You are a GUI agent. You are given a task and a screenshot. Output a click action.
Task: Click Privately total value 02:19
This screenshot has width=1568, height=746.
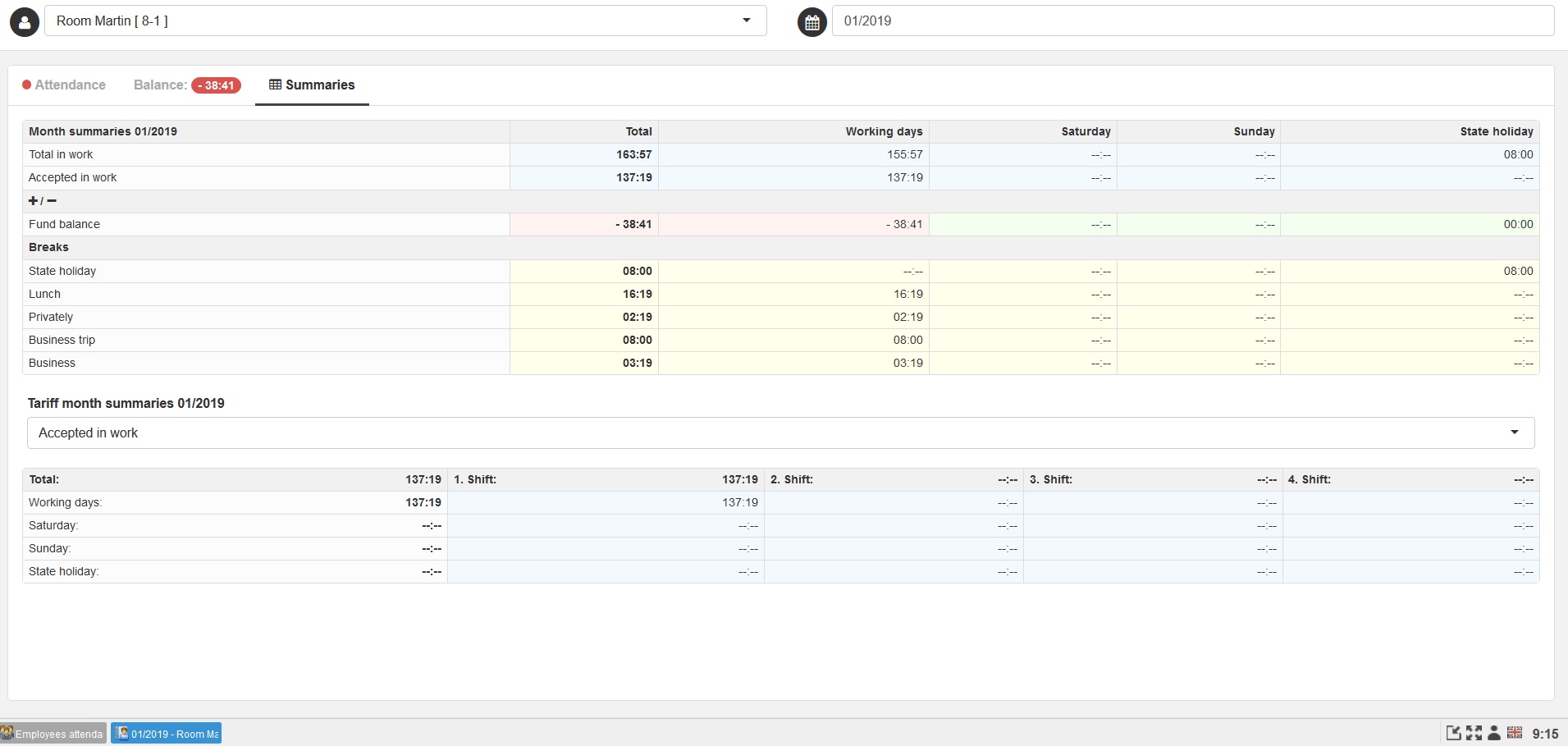pos(638,317)
